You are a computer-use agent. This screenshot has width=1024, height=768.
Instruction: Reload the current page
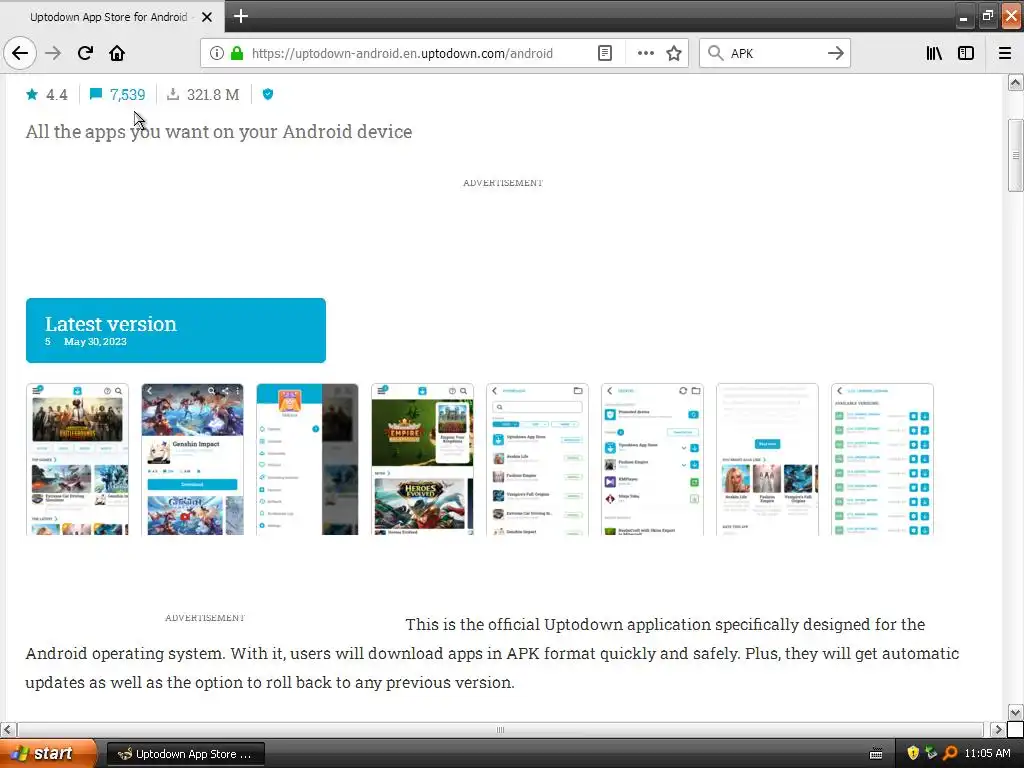[85, 53]
